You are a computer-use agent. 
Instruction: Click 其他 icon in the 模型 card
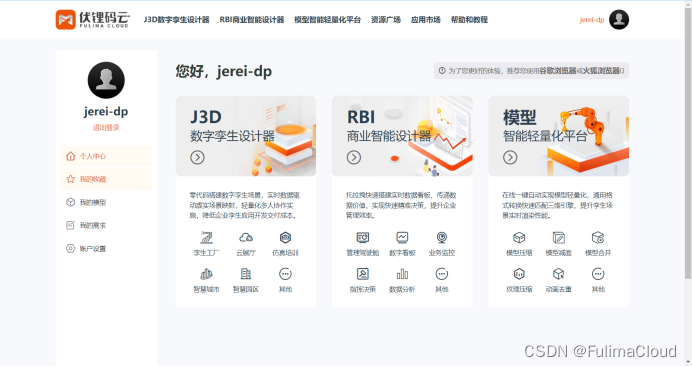[598, 274]
